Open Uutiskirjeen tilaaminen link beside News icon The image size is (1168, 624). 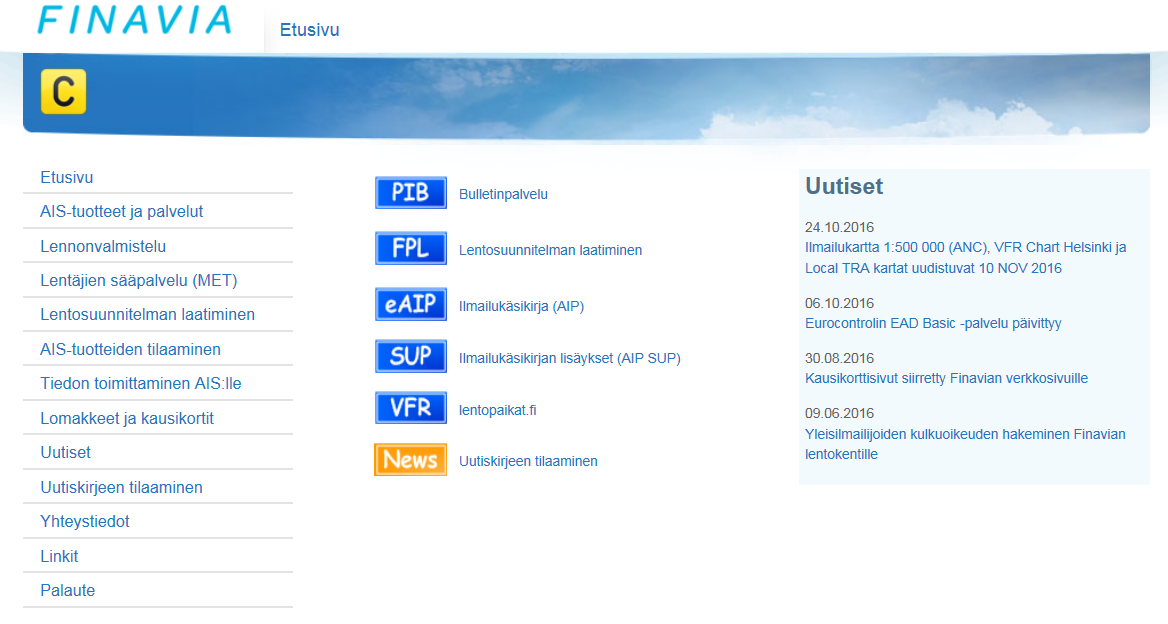click(527, 462)
